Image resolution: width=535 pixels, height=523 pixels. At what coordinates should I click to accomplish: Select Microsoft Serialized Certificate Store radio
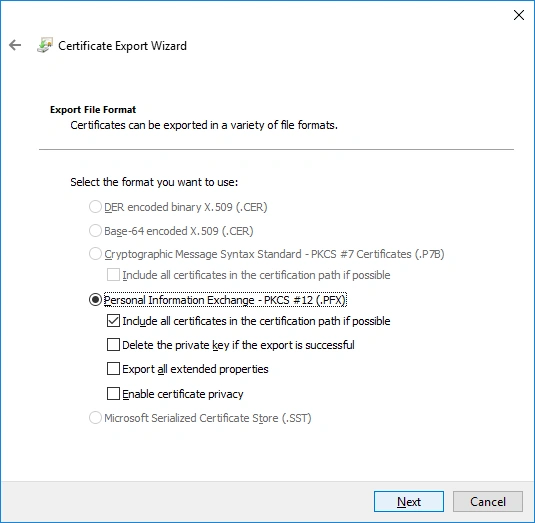coord(95,418)
